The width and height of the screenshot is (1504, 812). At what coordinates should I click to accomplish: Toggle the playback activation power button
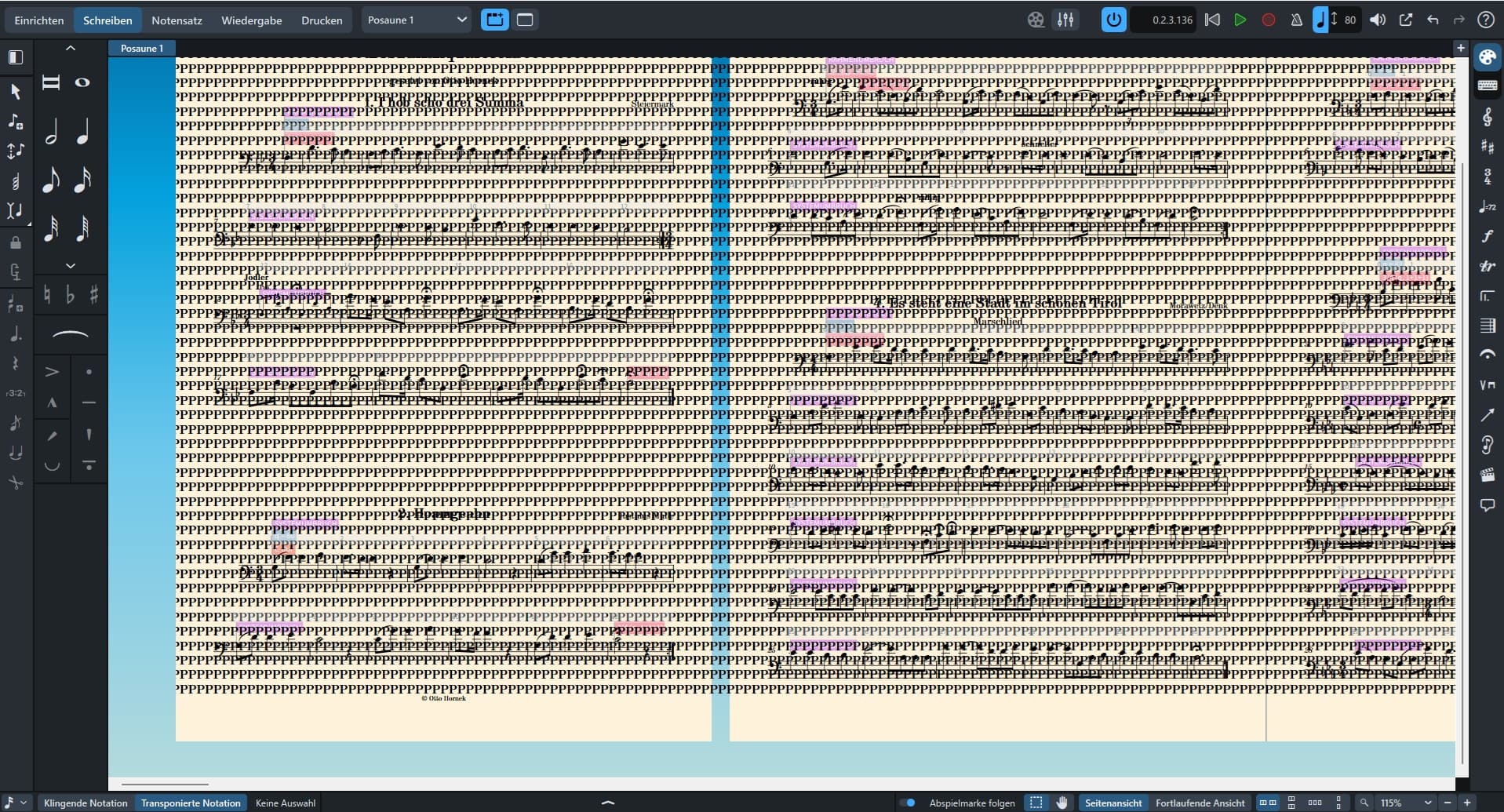[1113, 20]
